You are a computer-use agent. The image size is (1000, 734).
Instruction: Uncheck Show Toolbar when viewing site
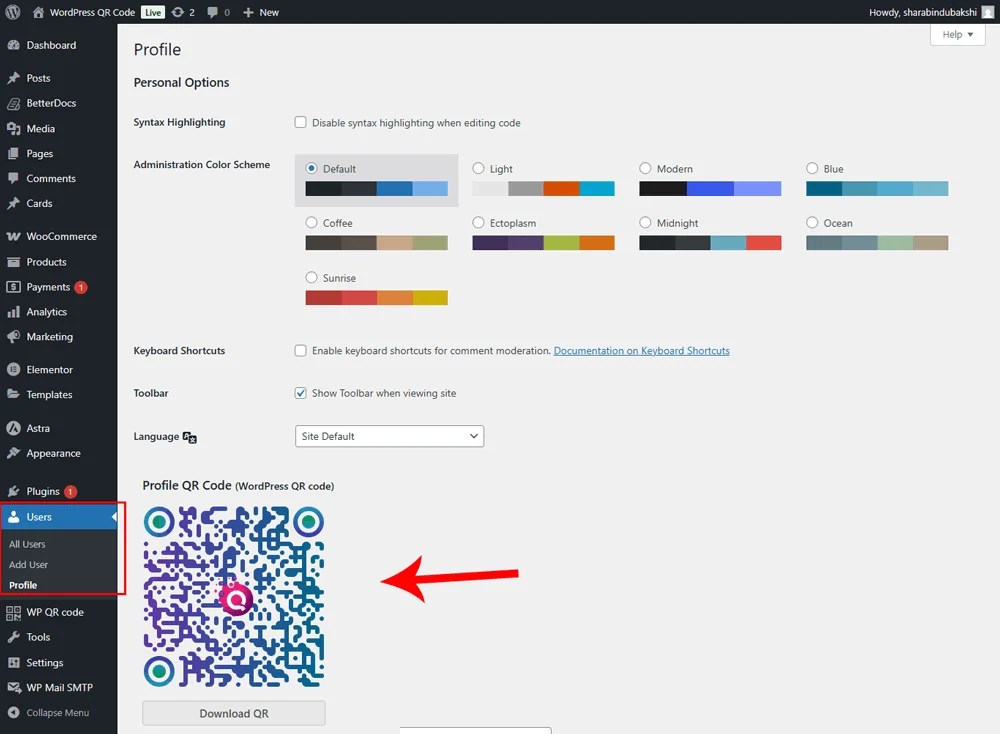300,393
